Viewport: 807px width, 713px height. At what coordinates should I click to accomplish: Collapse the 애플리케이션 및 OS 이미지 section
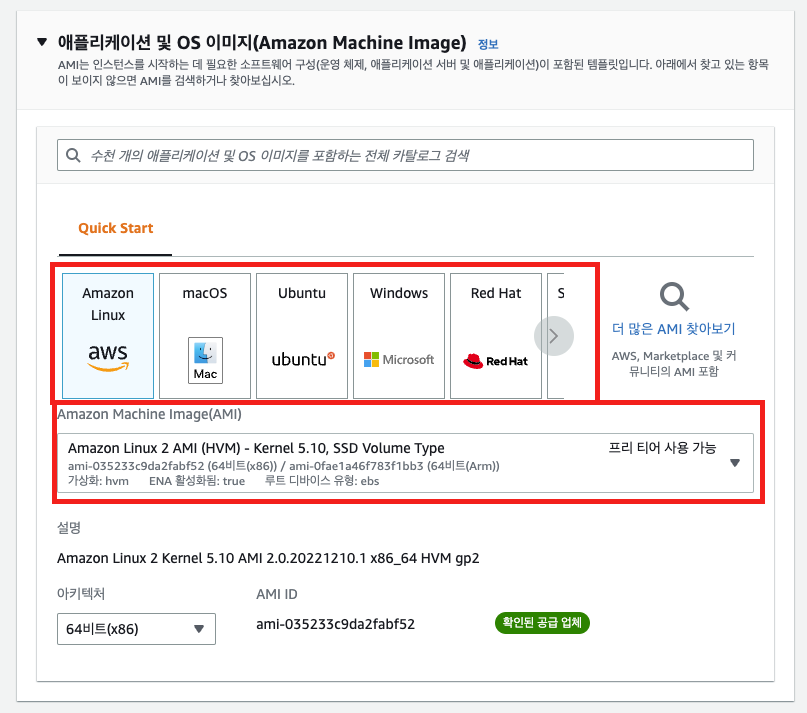pos(42,42)
